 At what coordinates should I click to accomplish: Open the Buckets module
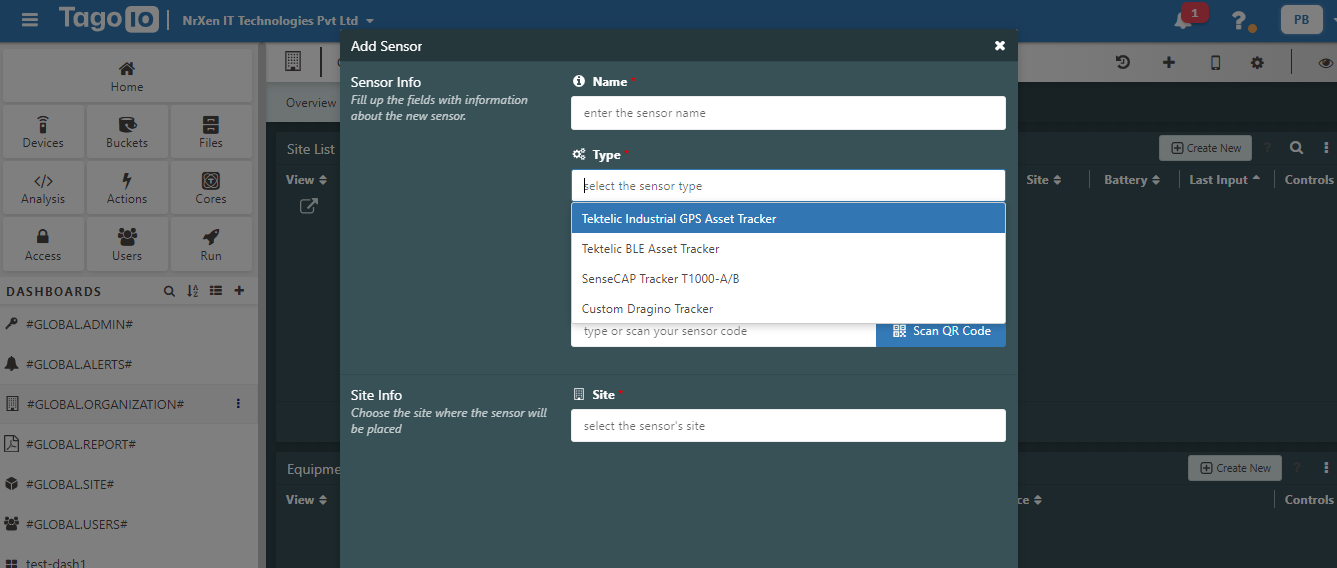pyautogui.click(x=127, y=132)
